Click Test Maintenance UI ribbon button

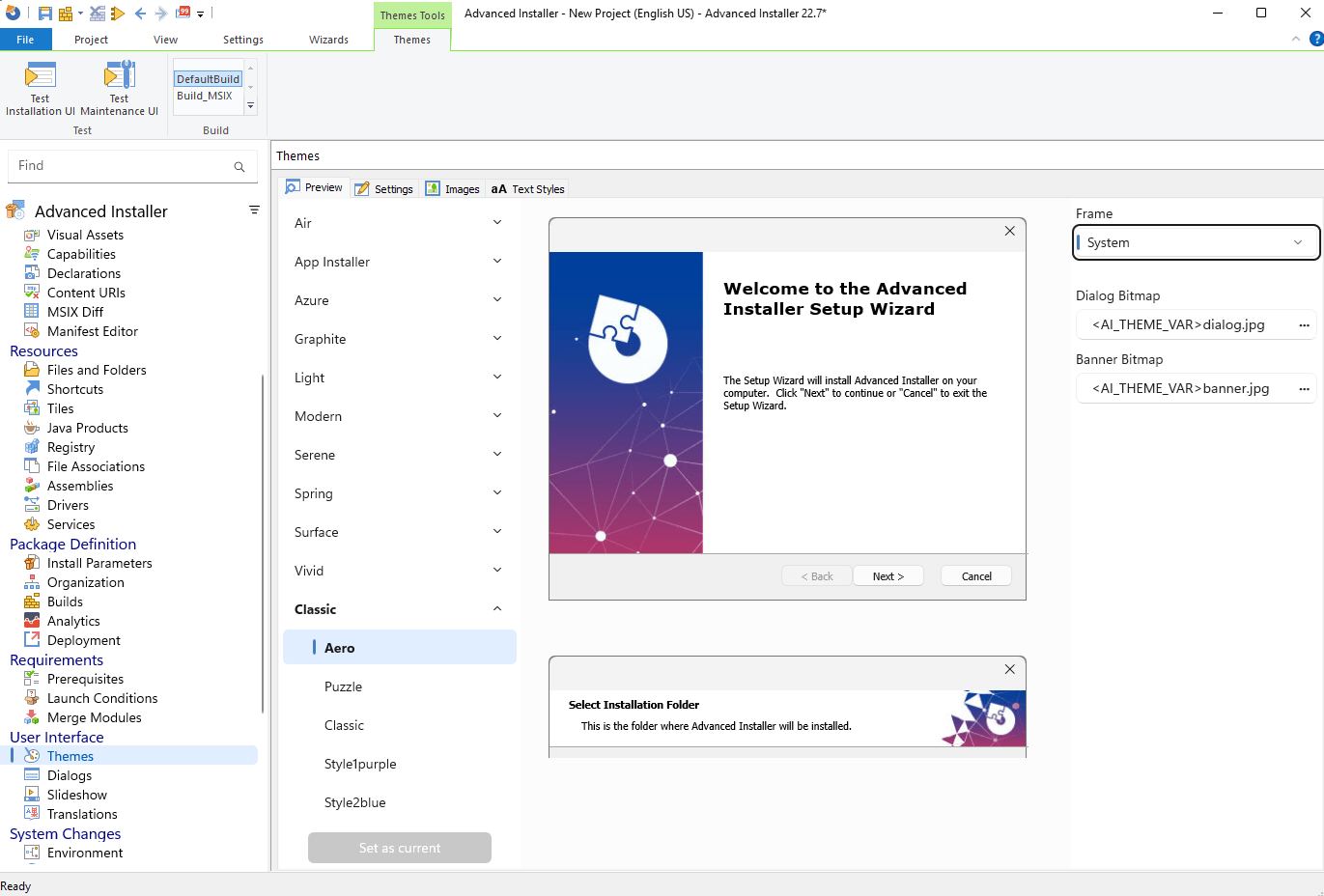coord(119,88)
